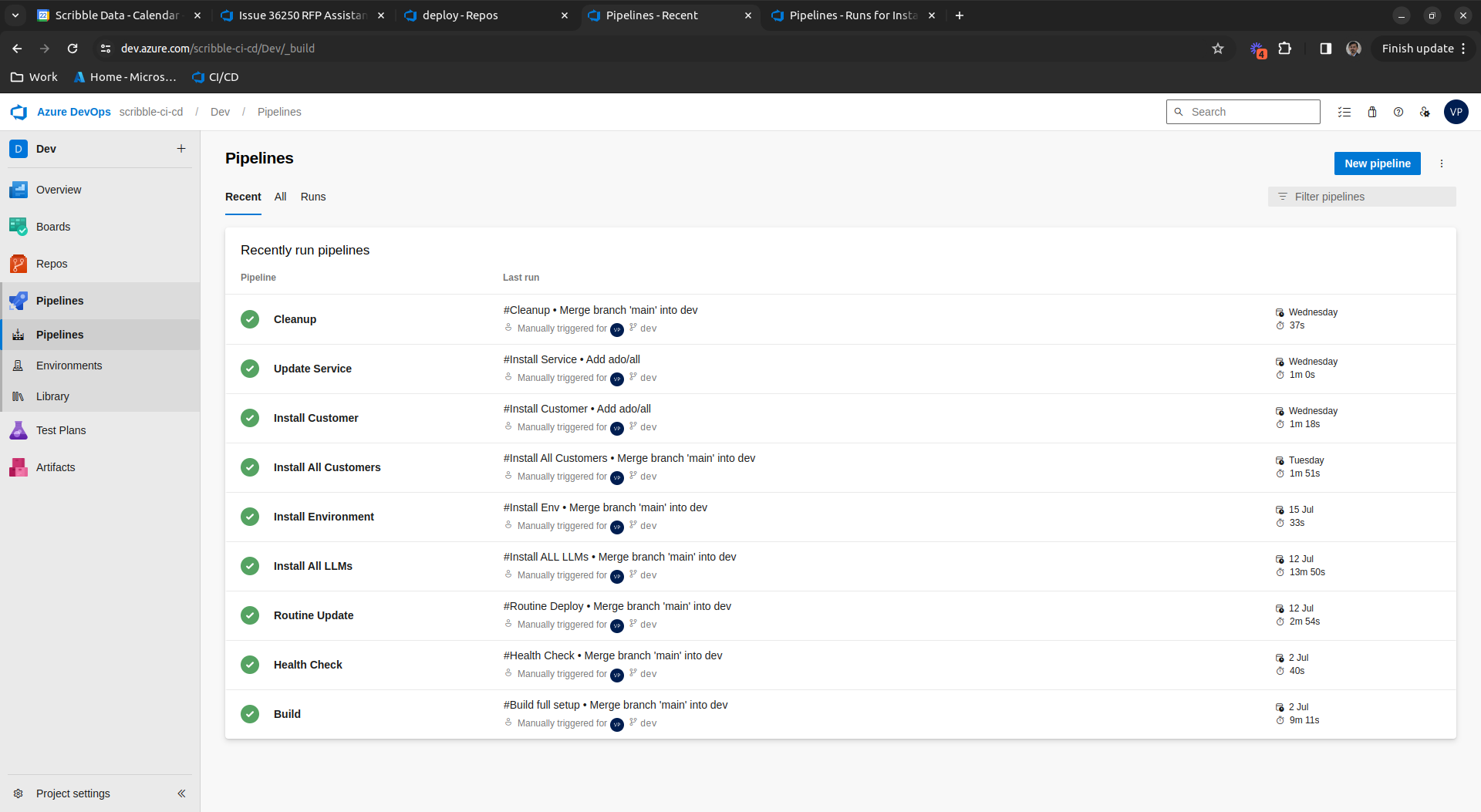Open last run '#Routine Deploy' entry
The height and width of the screenshot is (812, 1481).
(617, 606)
